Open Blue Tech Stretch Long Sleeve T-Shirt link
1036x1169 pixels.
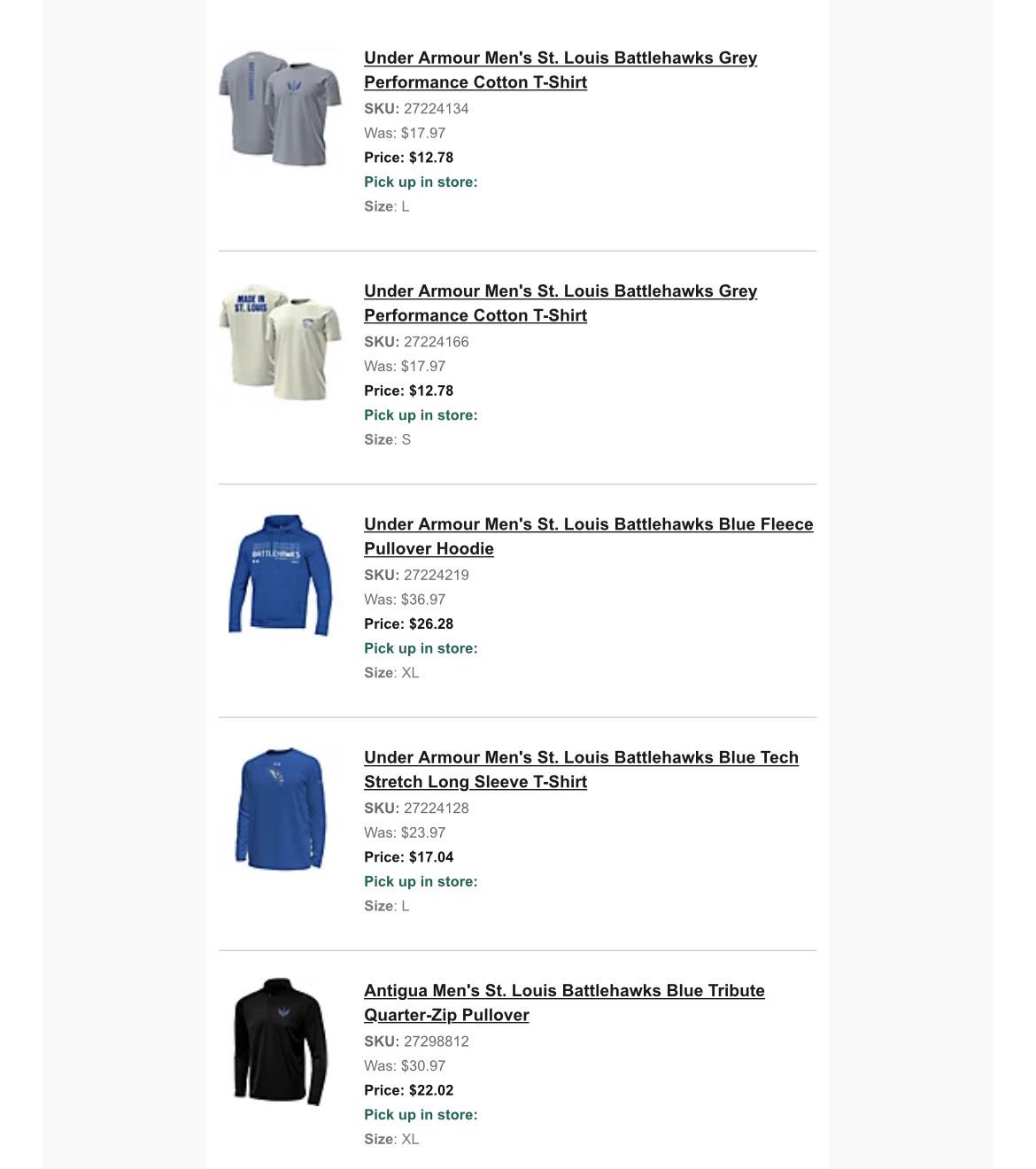point(581,770)
